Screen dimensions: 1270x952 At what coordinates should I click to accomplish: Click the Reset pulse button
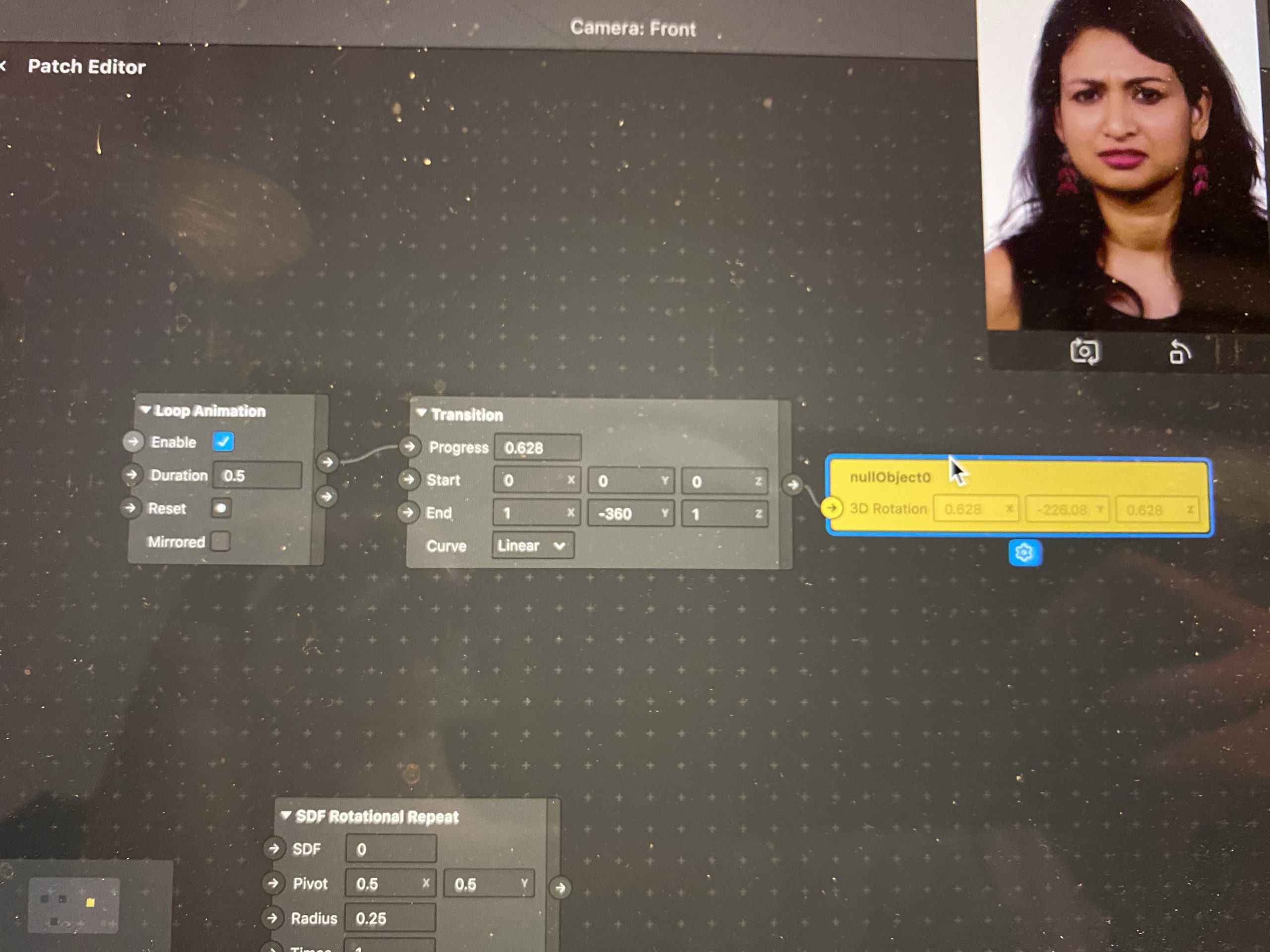click(221, 508)
